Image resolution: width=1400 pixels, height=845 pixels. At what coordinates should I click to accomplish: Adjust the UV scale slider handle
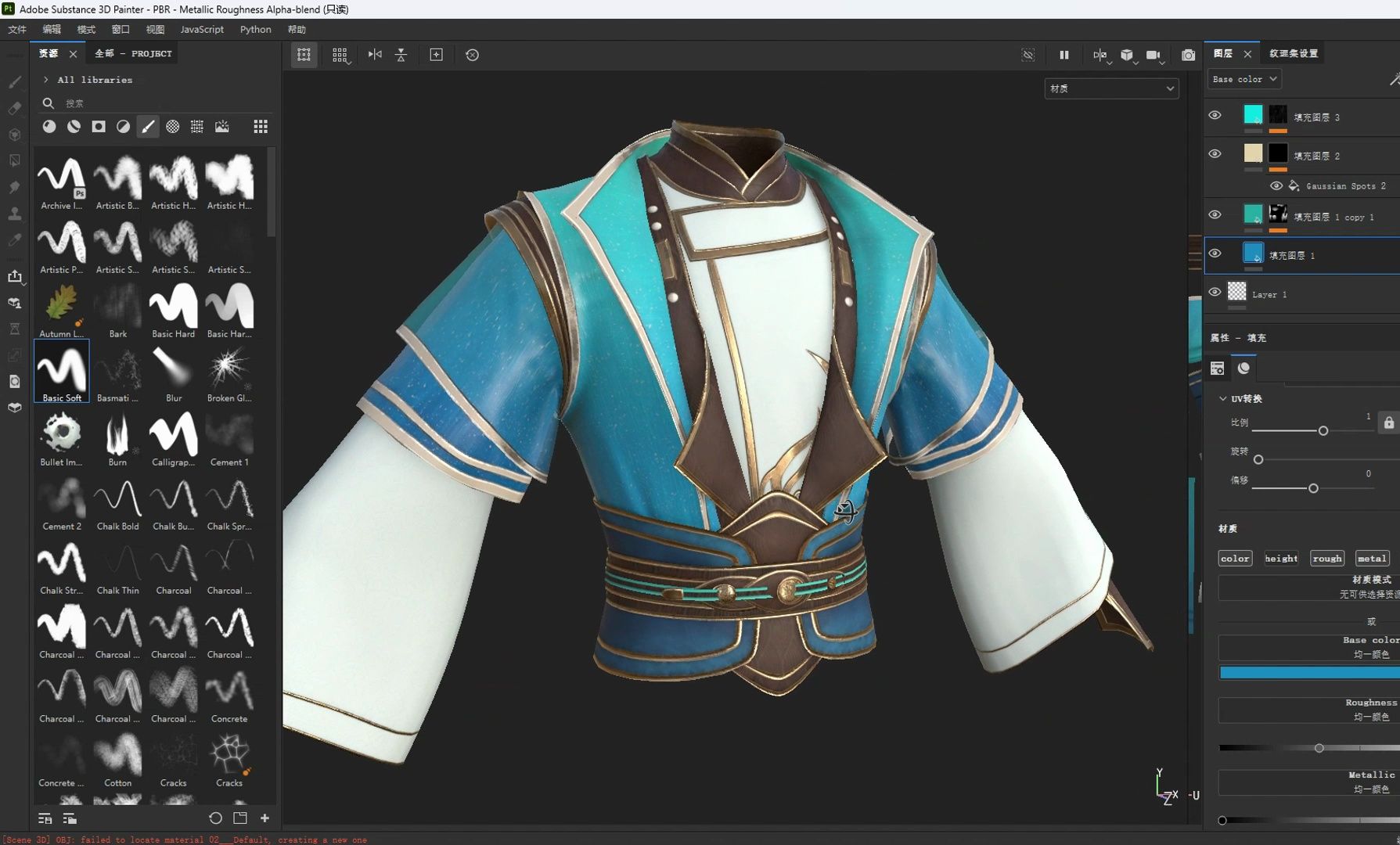click(x=1323, y=430)
